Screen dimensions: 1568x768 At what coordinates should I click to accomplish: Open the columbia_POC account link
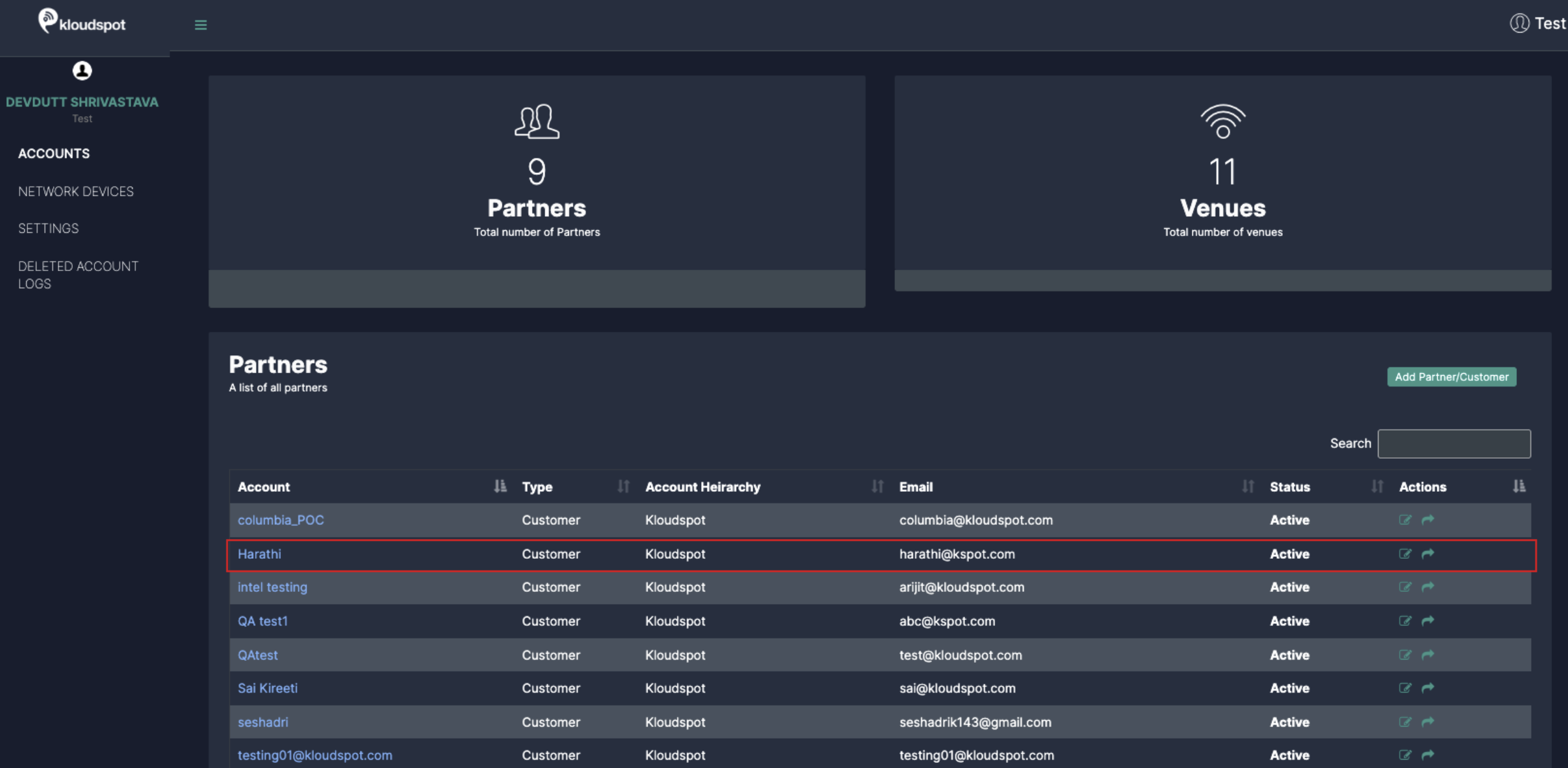tap(281, 520)
